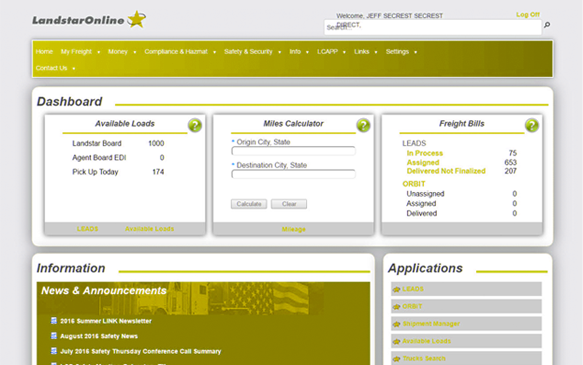
Task: Expand the My Freight menu
Action: (80, 52)
